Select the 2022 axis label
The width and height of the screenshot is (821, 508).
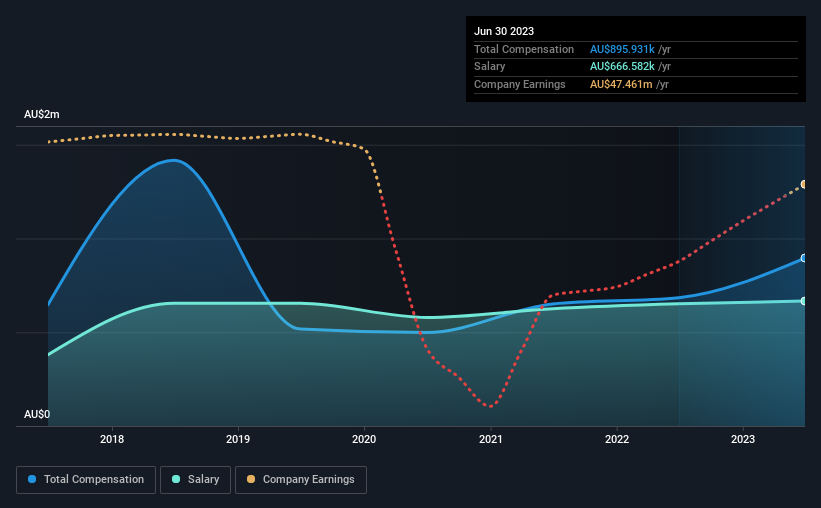(x=617, y=439)
